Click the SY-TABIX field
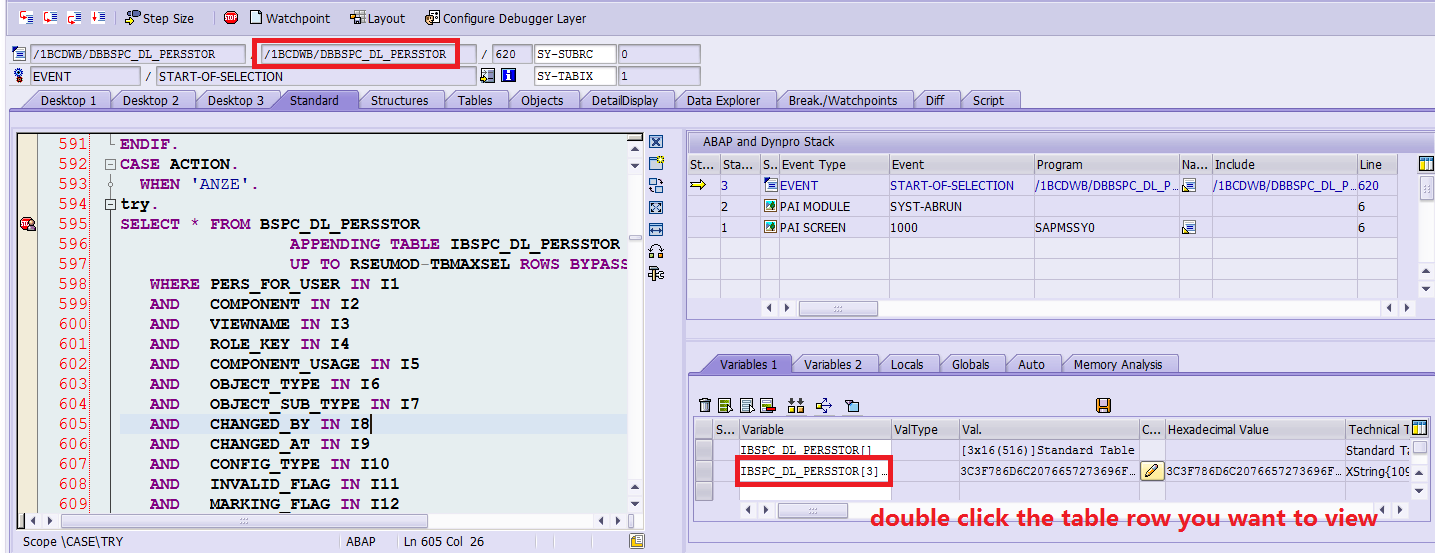Screen dimensions: 1435x553 click(576, 76)
